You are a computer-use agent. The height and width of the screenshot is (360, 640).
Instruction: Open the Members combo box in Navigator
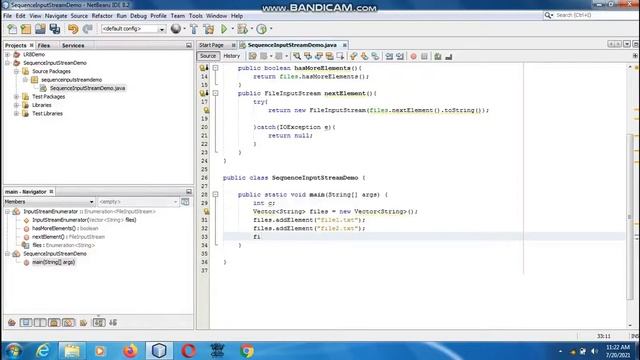(x=49, y=202)
